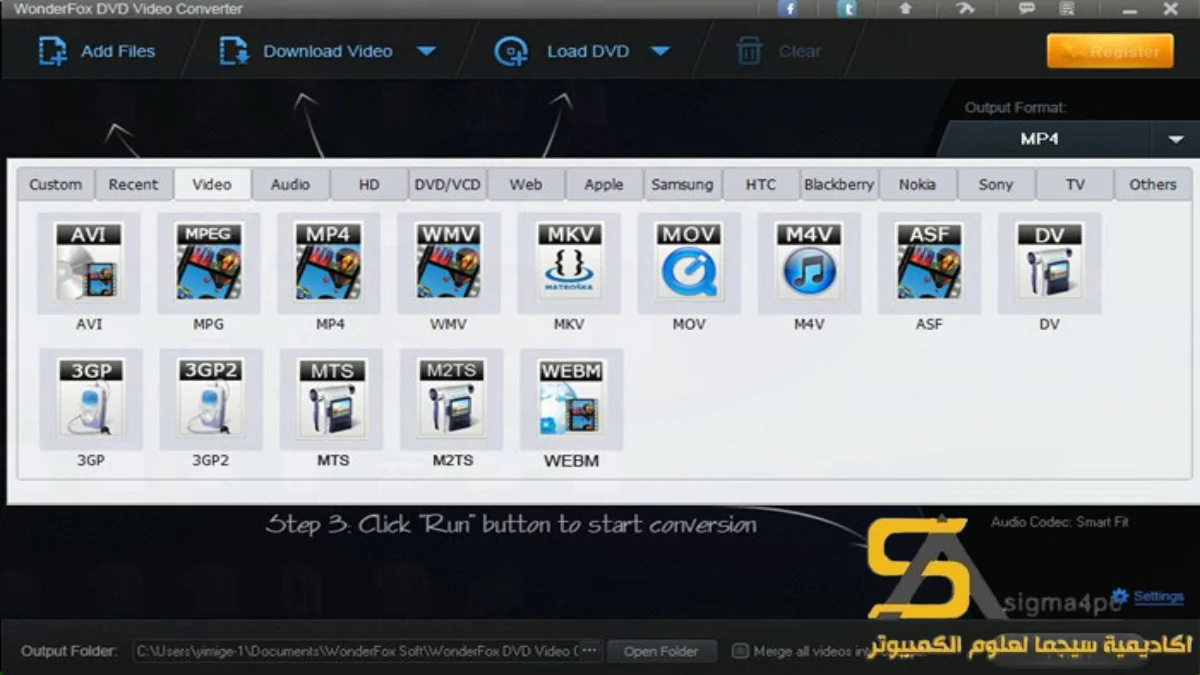Click the Video tab
Image resolution: width=1200 pixels, height=675 pixels.
click(212, 184)
